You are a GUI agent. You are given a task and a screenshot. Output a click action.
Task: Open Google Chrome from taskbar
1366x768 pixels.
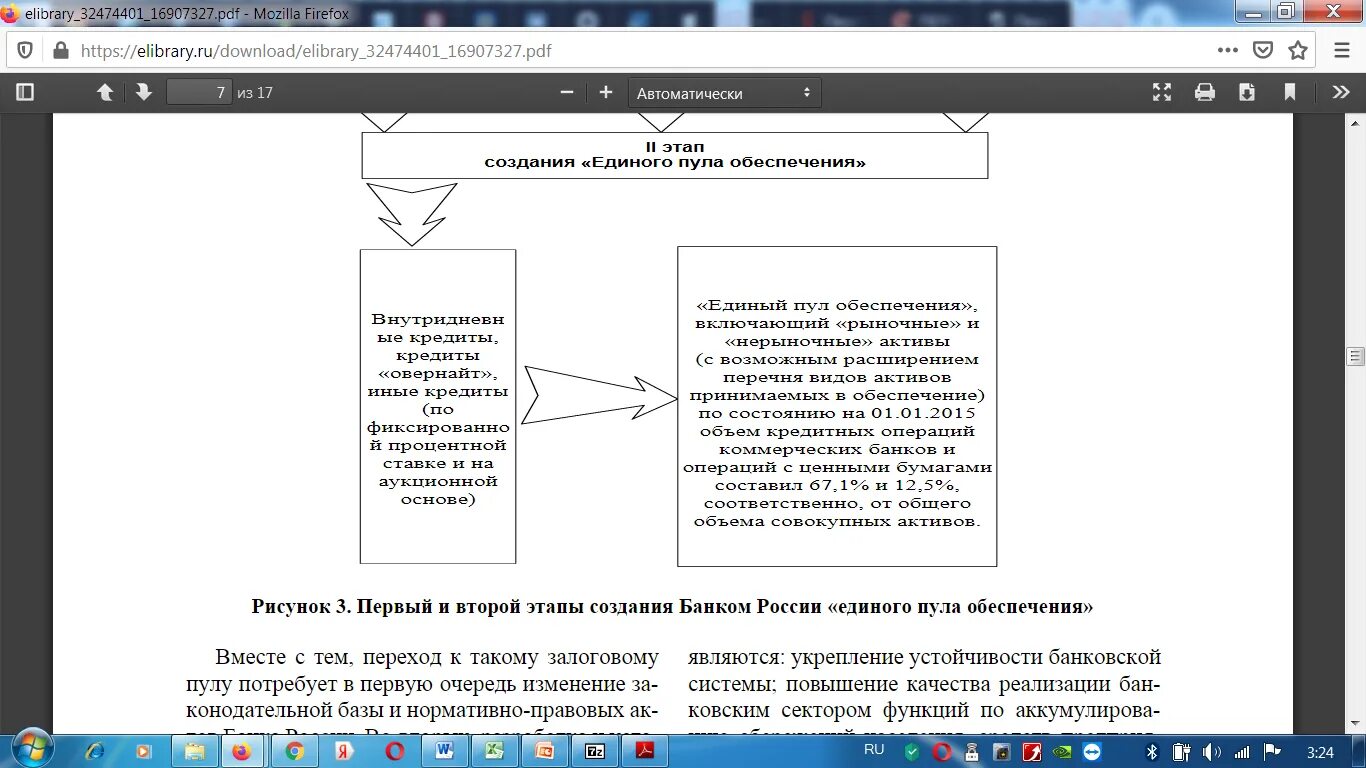(x=295, y=751)
